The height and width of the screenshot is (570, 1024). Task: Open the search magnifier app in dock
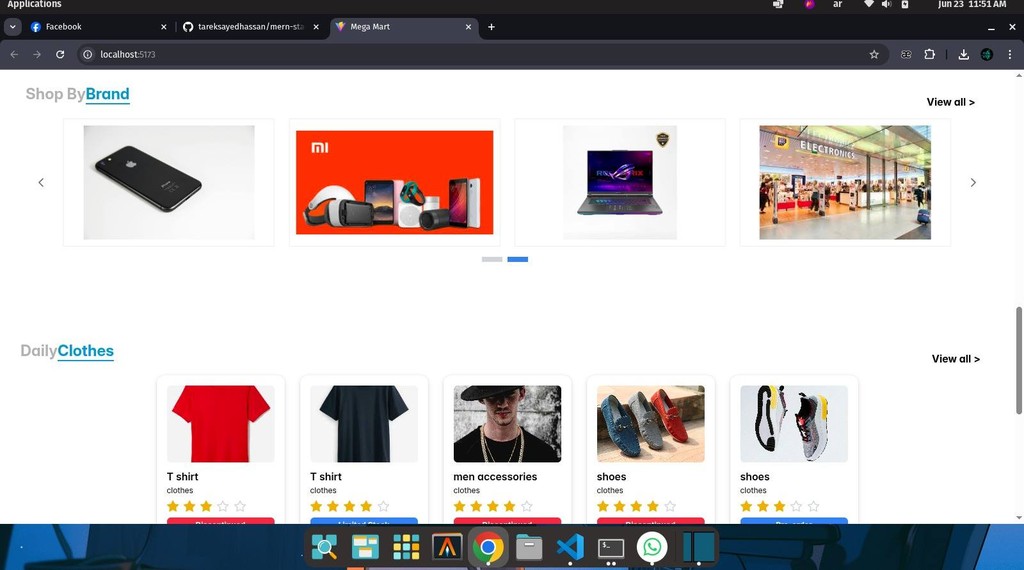(x=325, y=547)
